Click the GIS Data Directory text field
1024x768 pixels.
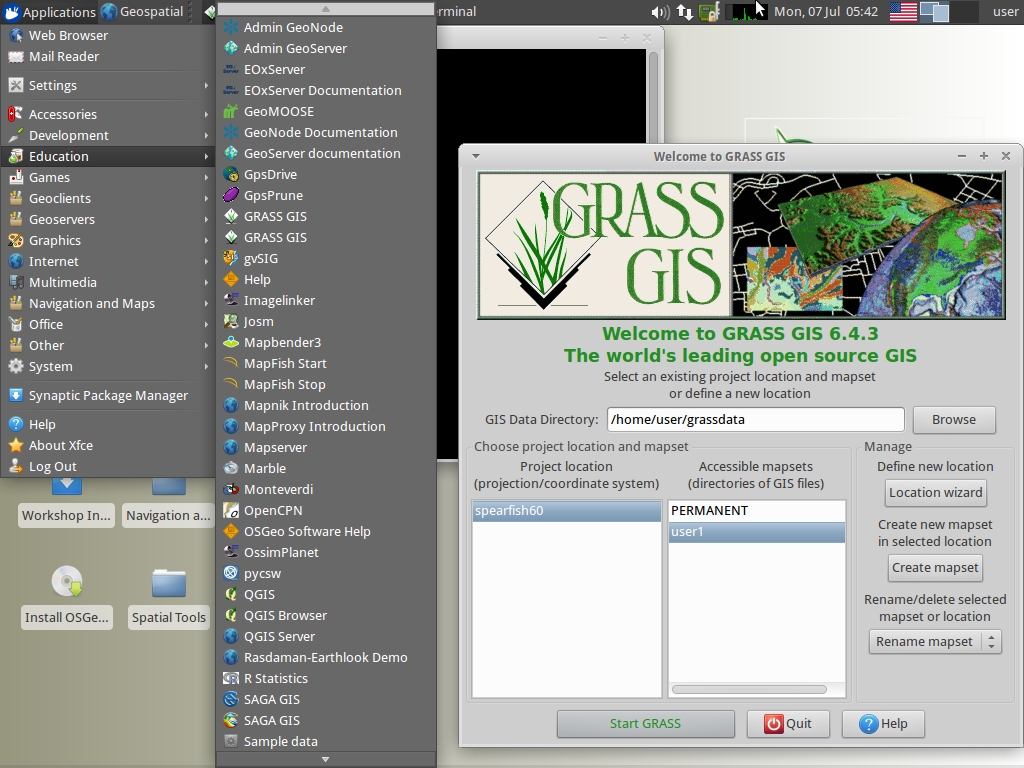pyautogui.click(x=756, y=419)
